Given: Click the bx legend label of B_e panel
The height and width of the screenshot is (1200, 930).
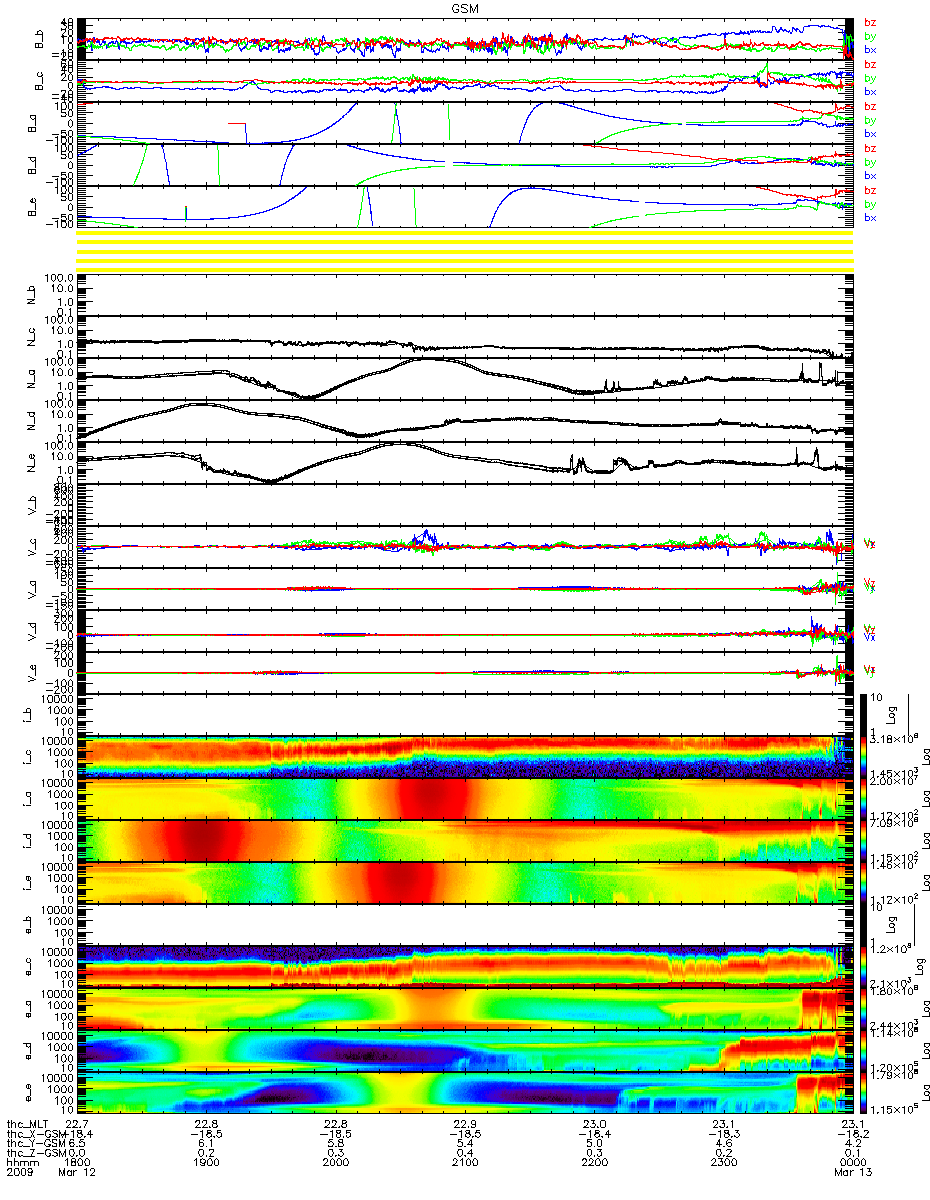Looking at the screenshot, I should coord(870,217).
